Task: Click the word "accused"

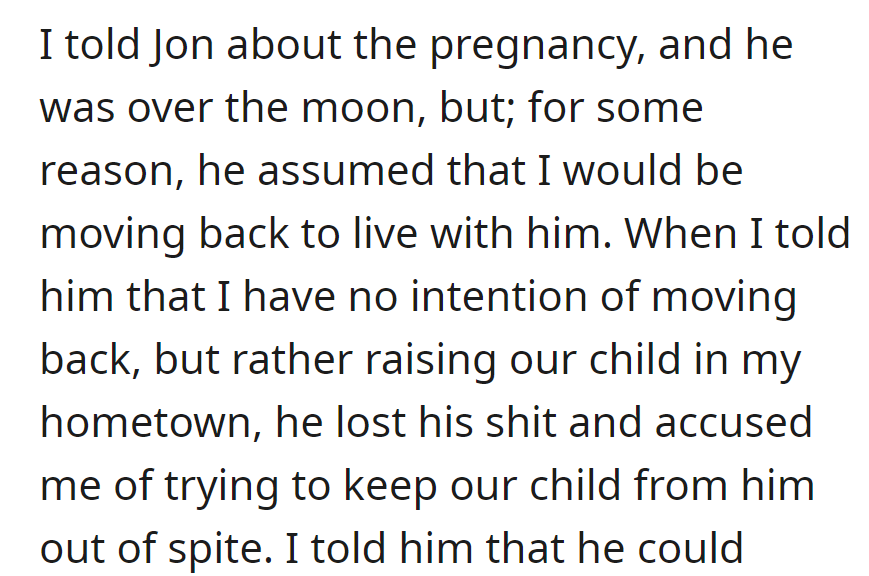Action: coord(733,424)
